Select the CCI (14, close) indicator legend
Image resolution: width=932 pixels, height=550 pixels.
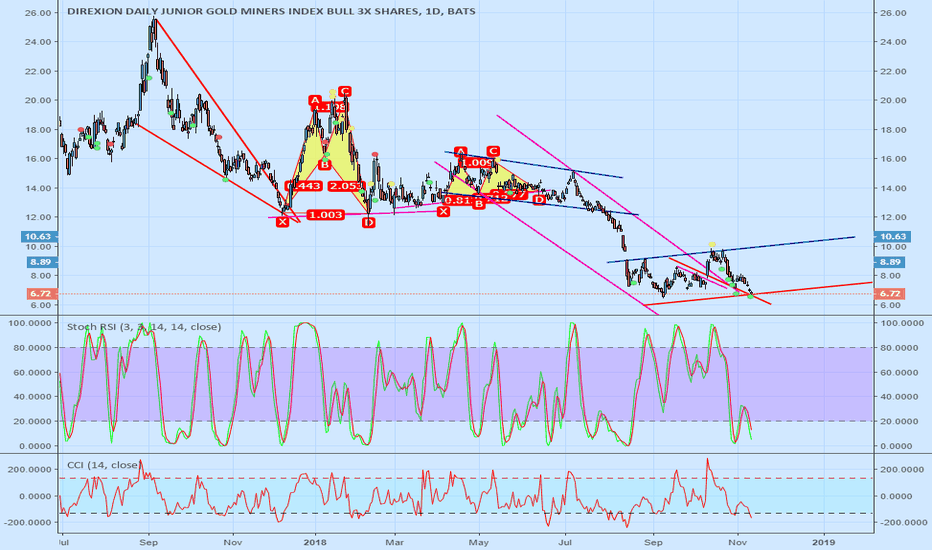point(102,464)
